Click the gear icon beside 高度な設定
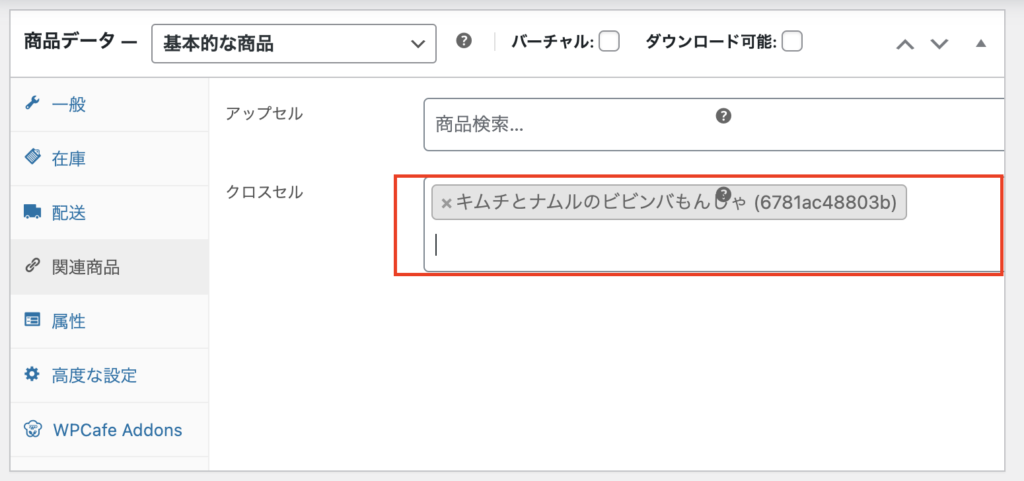The width and height of the screenshot is (1024, 481). pos(32,376)
